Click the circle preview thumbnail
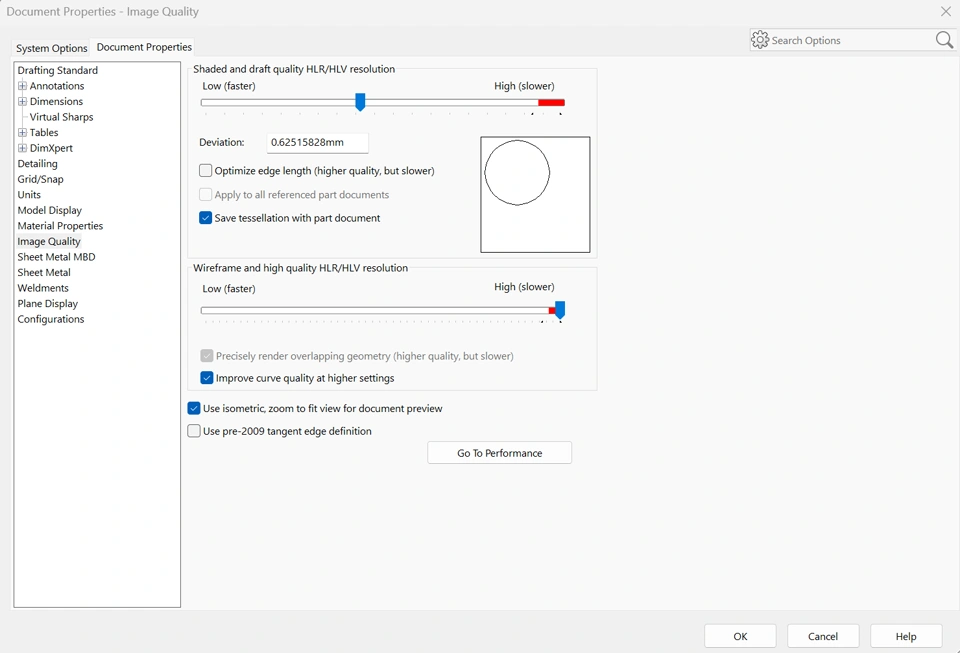The image size is (960, 653). [x=535, y=195]
